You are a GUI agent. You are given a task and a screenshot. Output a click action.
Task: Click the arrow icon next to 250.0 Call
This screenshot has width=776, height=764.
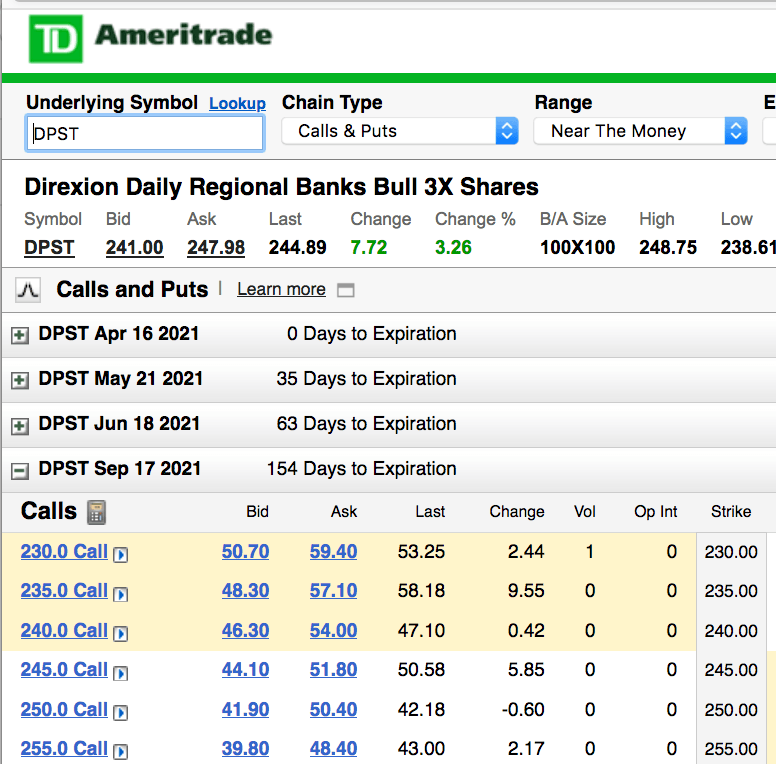(x=121, y=712)
